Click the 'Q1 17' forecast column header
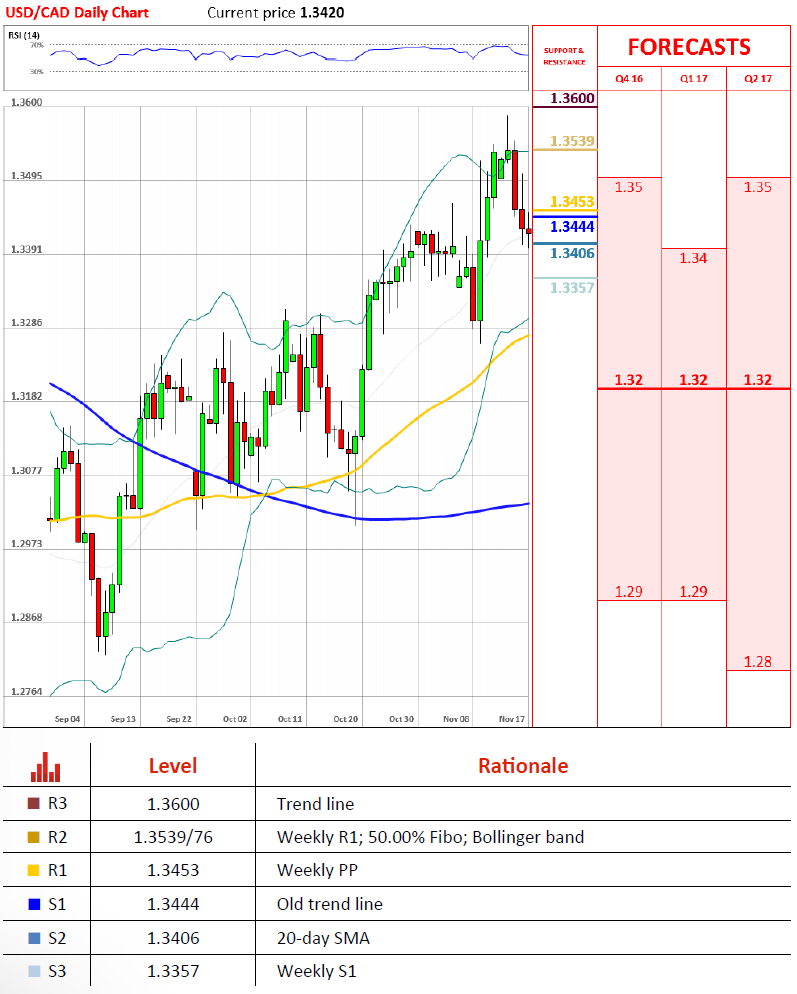This screenshot has height=994, width=797. click(x=694, y=79)
